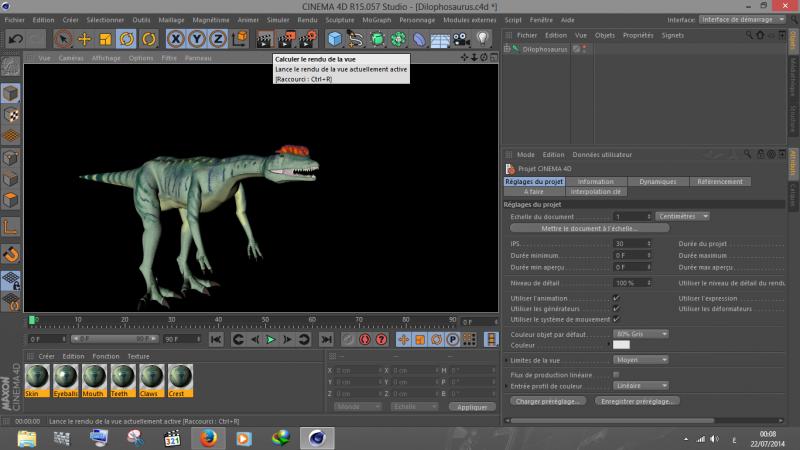Click the timeline playhead at frame 0
Viewport: 800px width, 450px height.
point(32,320)
